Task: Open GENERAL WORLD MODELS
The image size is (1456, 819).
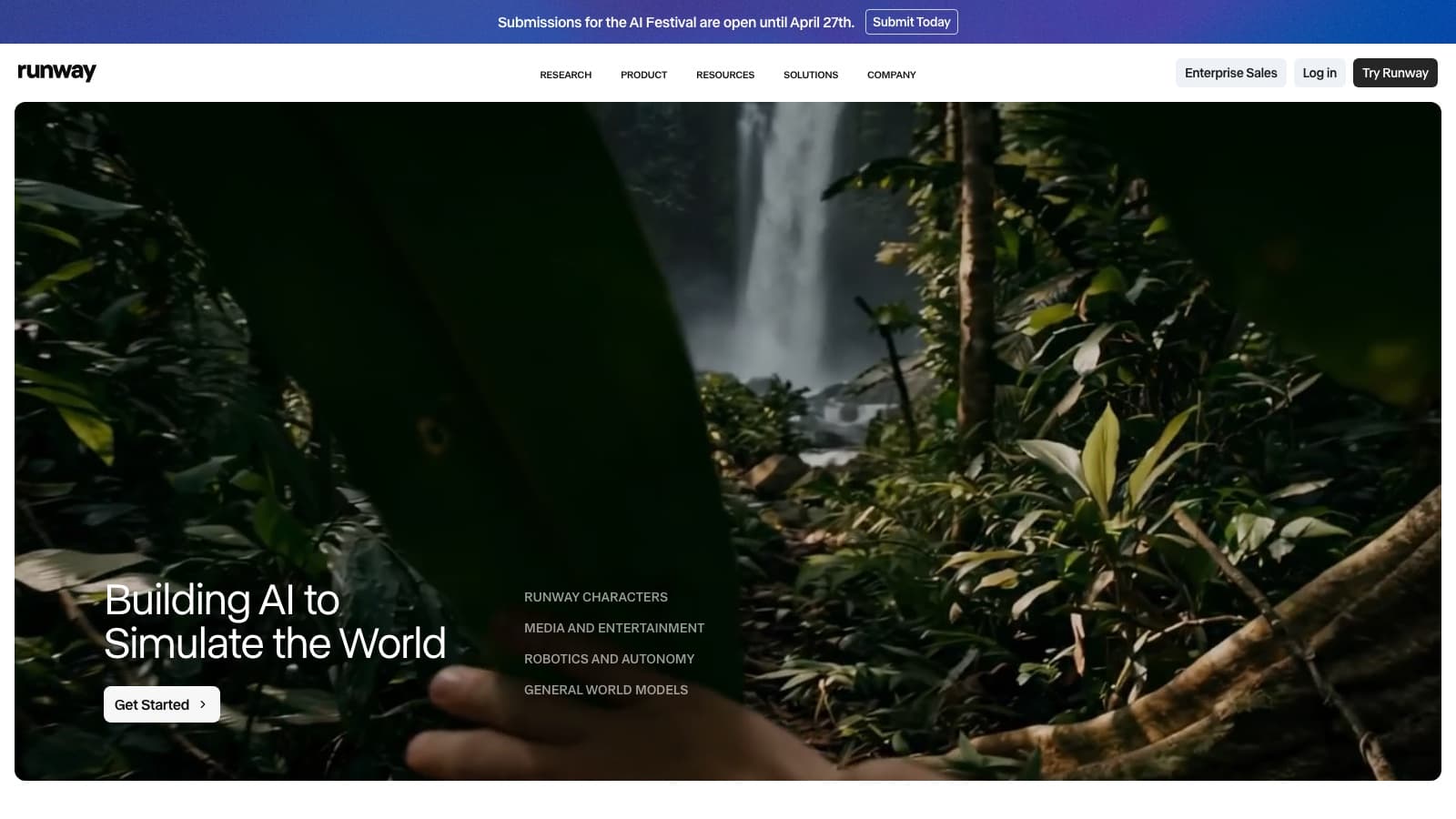Action: coord(605,690)
